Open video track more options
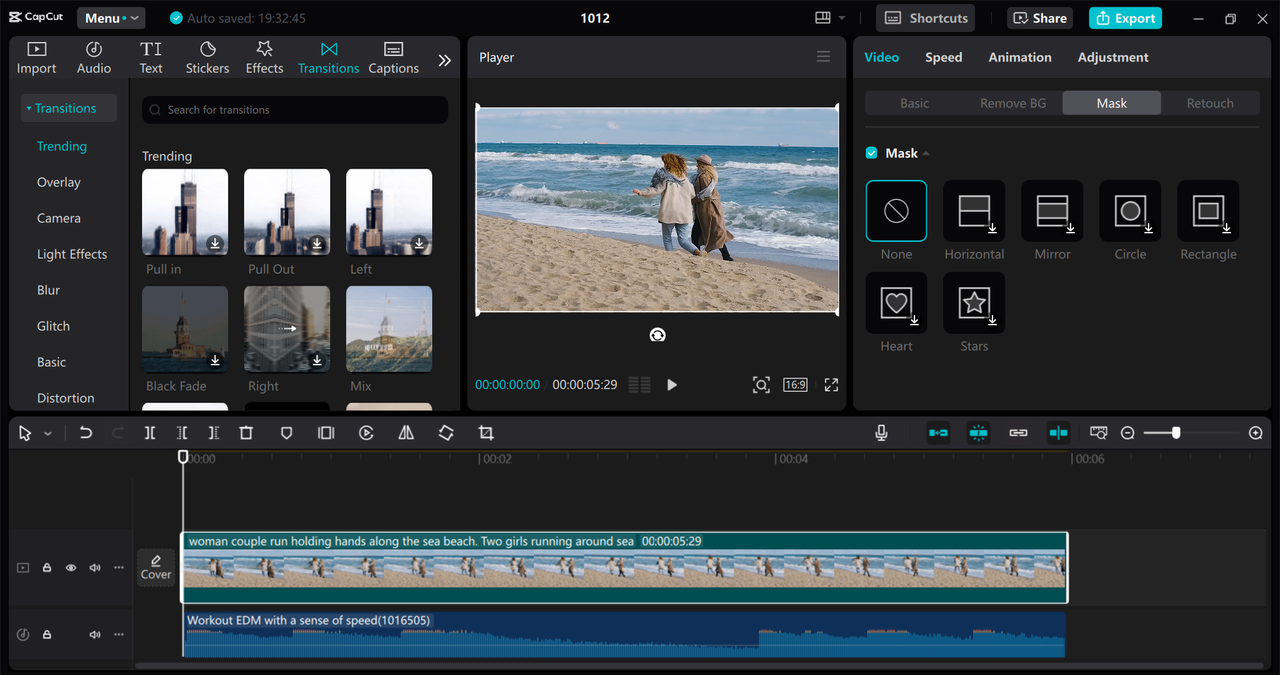Image resolution: width=1280 pixels, height=675 pixels. pos(119,568)
